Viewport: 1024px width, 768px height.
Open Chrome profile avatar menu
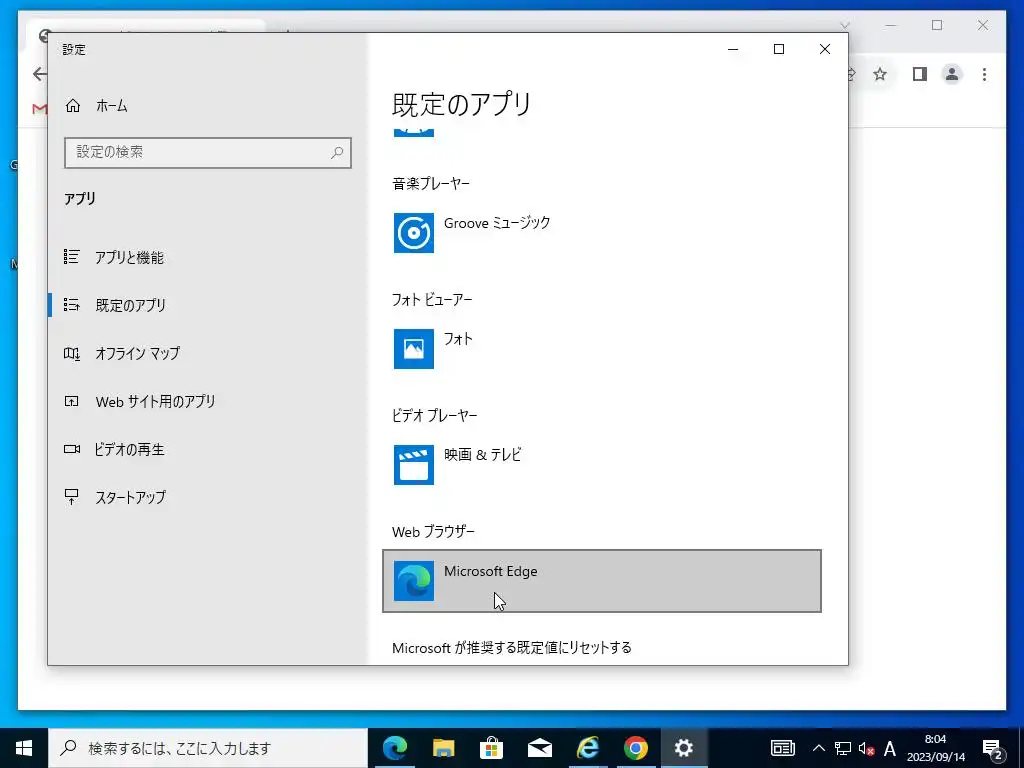coord(952,74)
